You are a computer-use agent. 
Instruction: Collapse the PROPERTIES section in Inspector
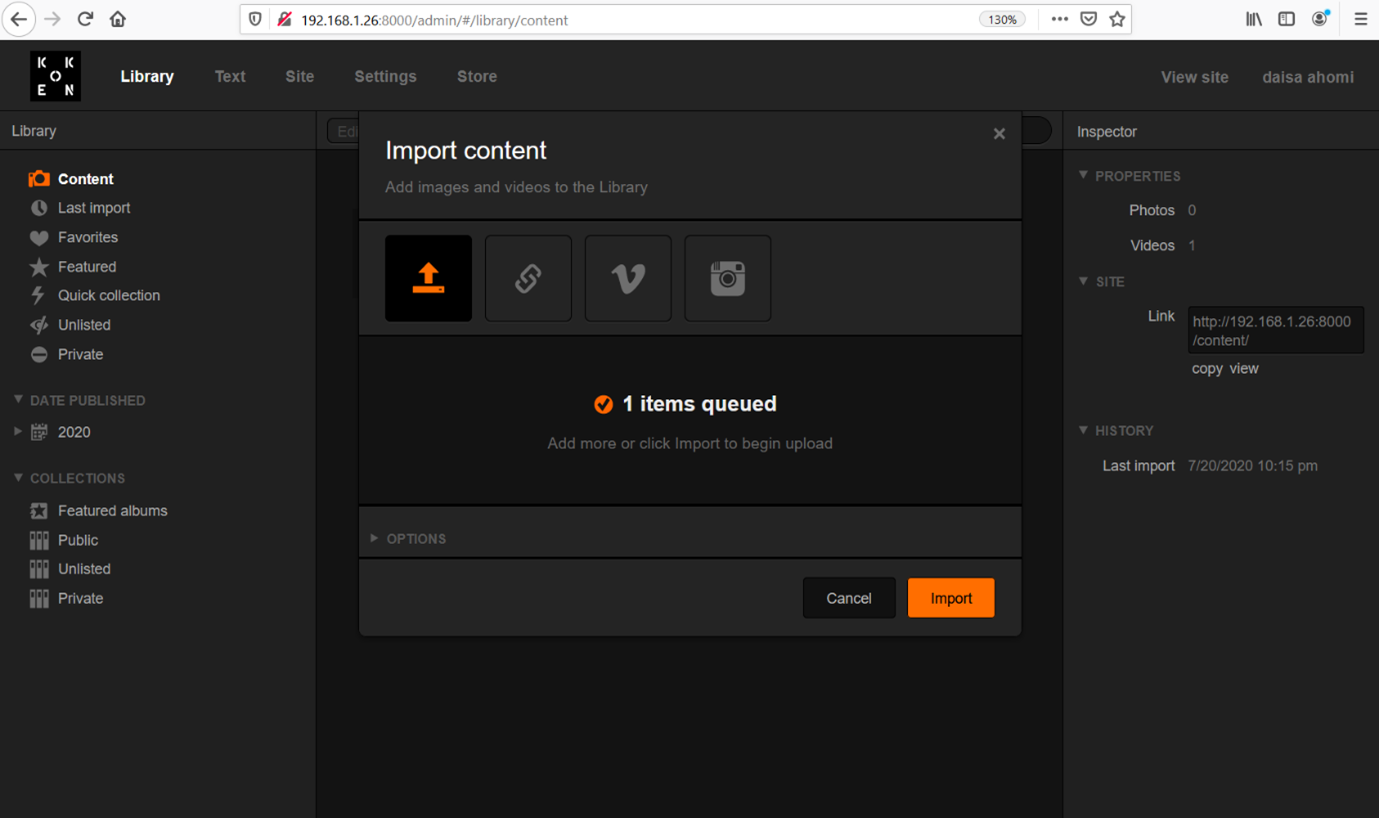click(1083, 175)
